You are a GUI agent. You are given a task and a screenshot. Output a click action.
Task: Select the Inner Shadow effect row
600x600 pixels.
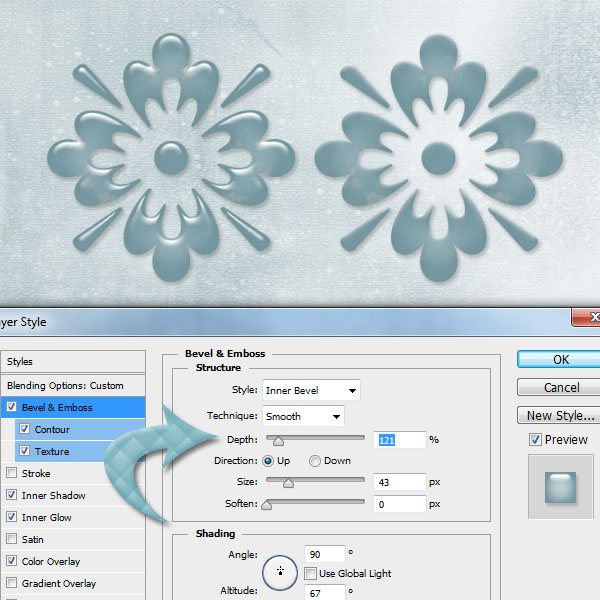73,496
